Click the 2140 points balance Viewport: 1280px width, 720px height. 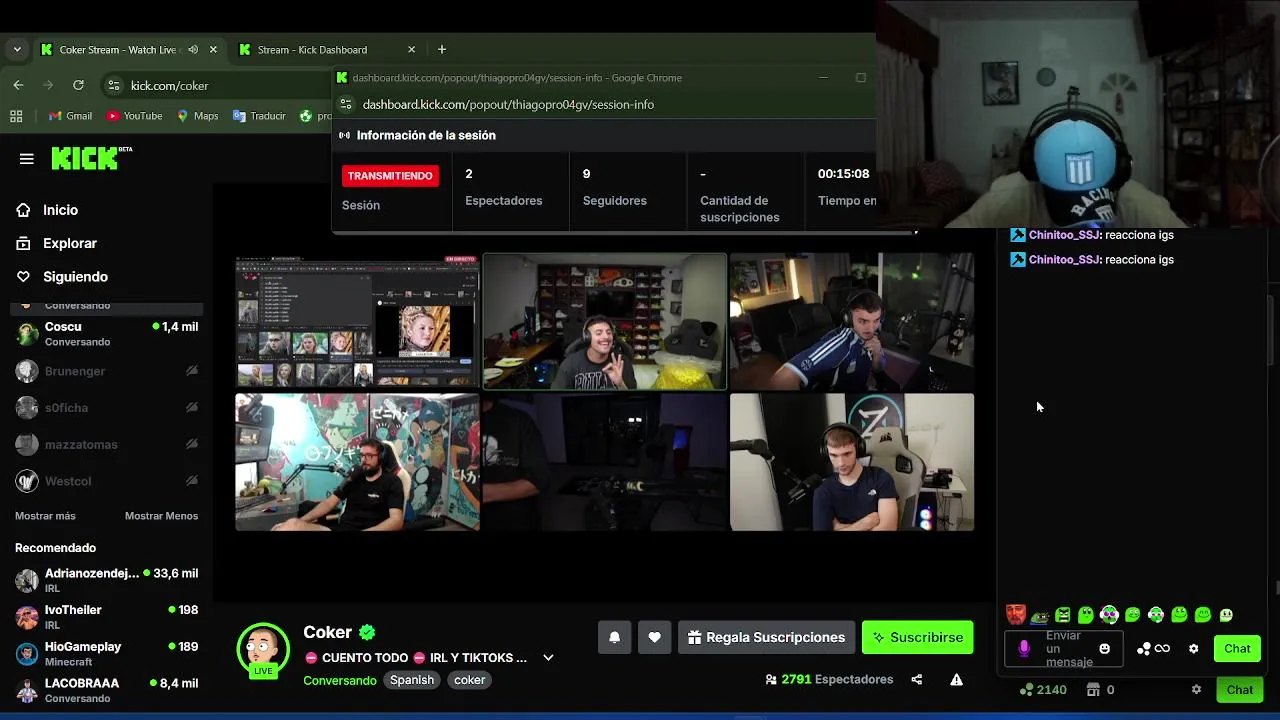[x=1043, y=689]
